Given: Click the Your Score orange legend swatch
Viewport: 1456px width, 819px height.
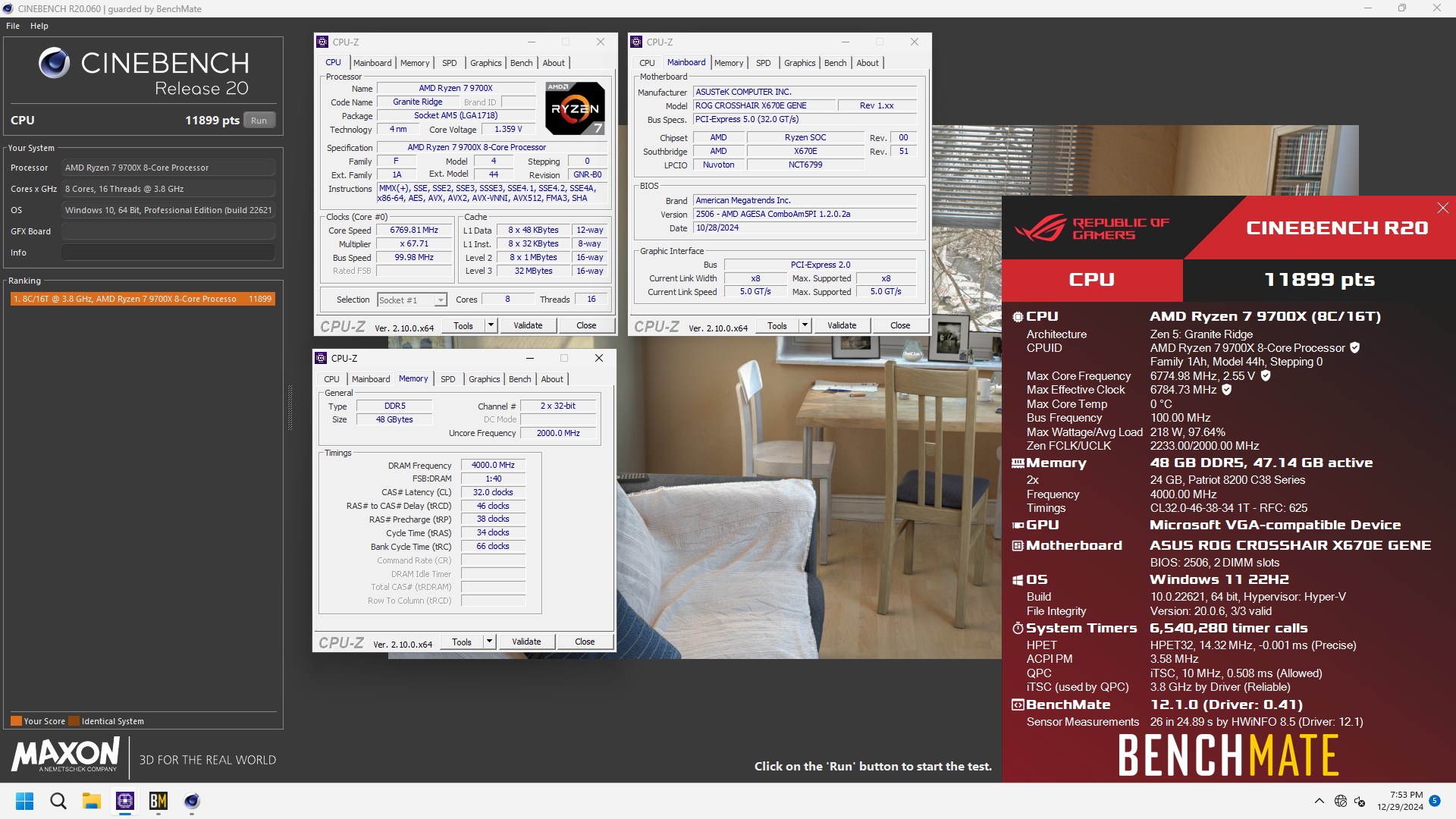Looking at the screenshot, I should click(16, 721).
